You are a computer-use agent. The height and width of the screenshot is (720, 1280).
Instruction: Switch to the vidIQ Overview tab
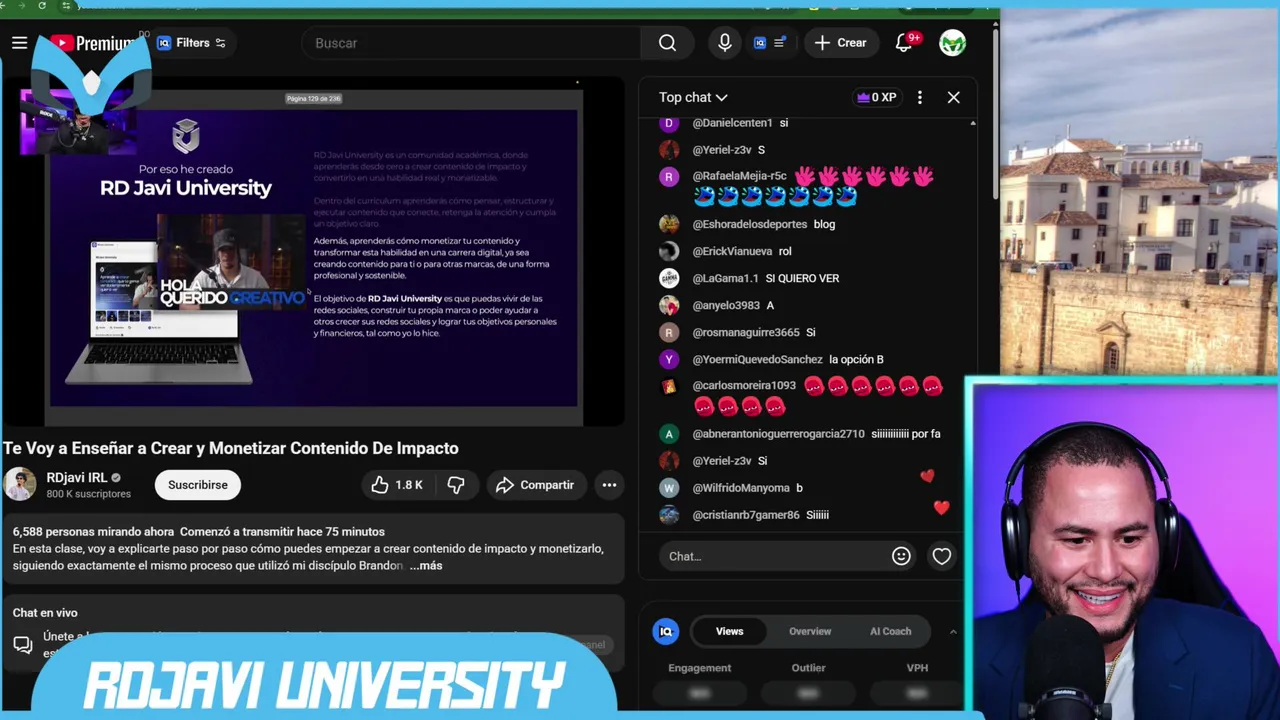(810, 631)
